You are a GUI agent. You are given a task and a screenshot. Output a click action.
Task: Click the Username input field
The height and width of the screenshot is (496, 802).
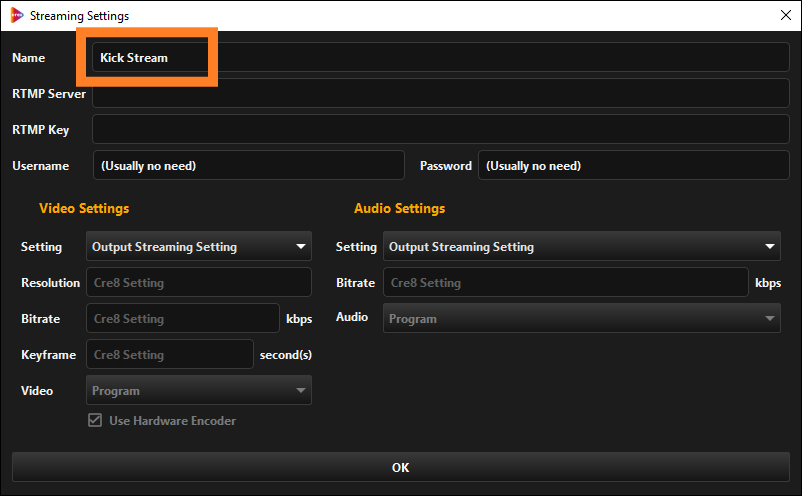[249, 165]
